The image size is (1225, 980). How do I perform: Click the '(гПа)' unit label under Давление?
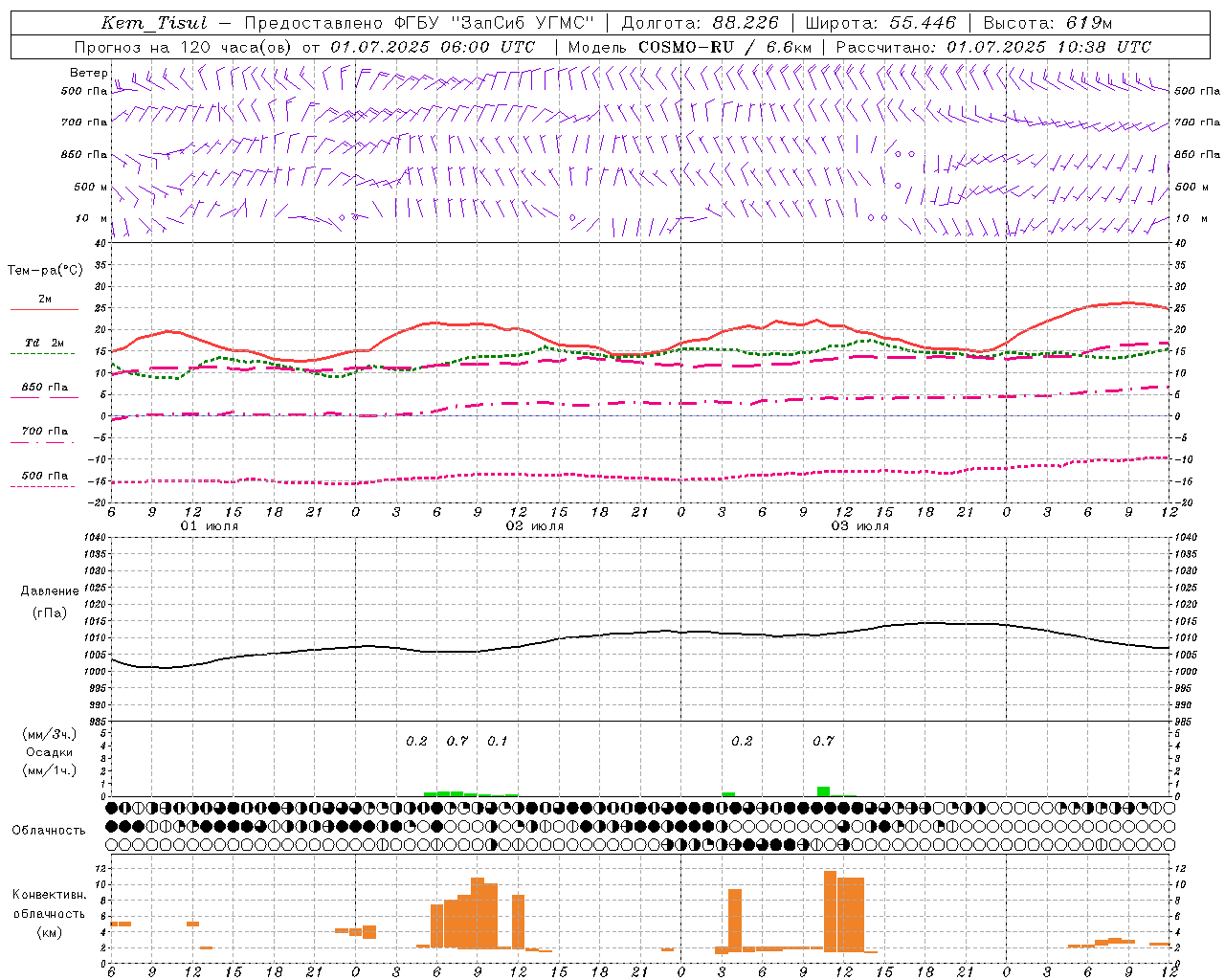[50, 612]
